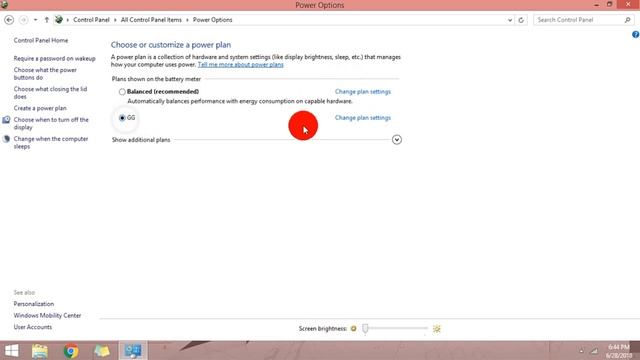The image size is (640, 360).
Task: Click the display icon beside turn off the display
Action: [6, 120]
